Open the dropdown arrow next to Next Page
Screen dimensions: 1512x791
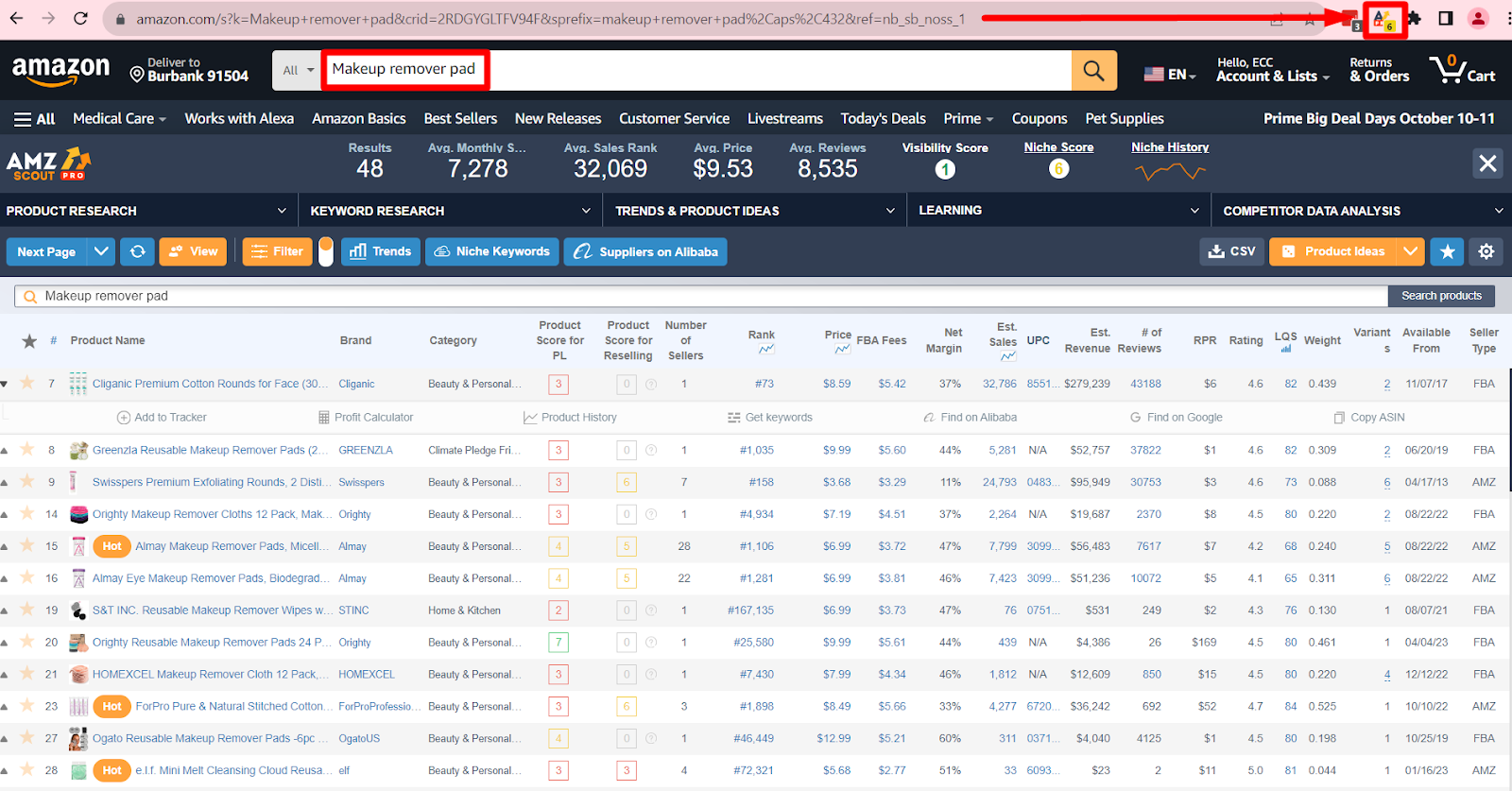(x=101, y=251)
